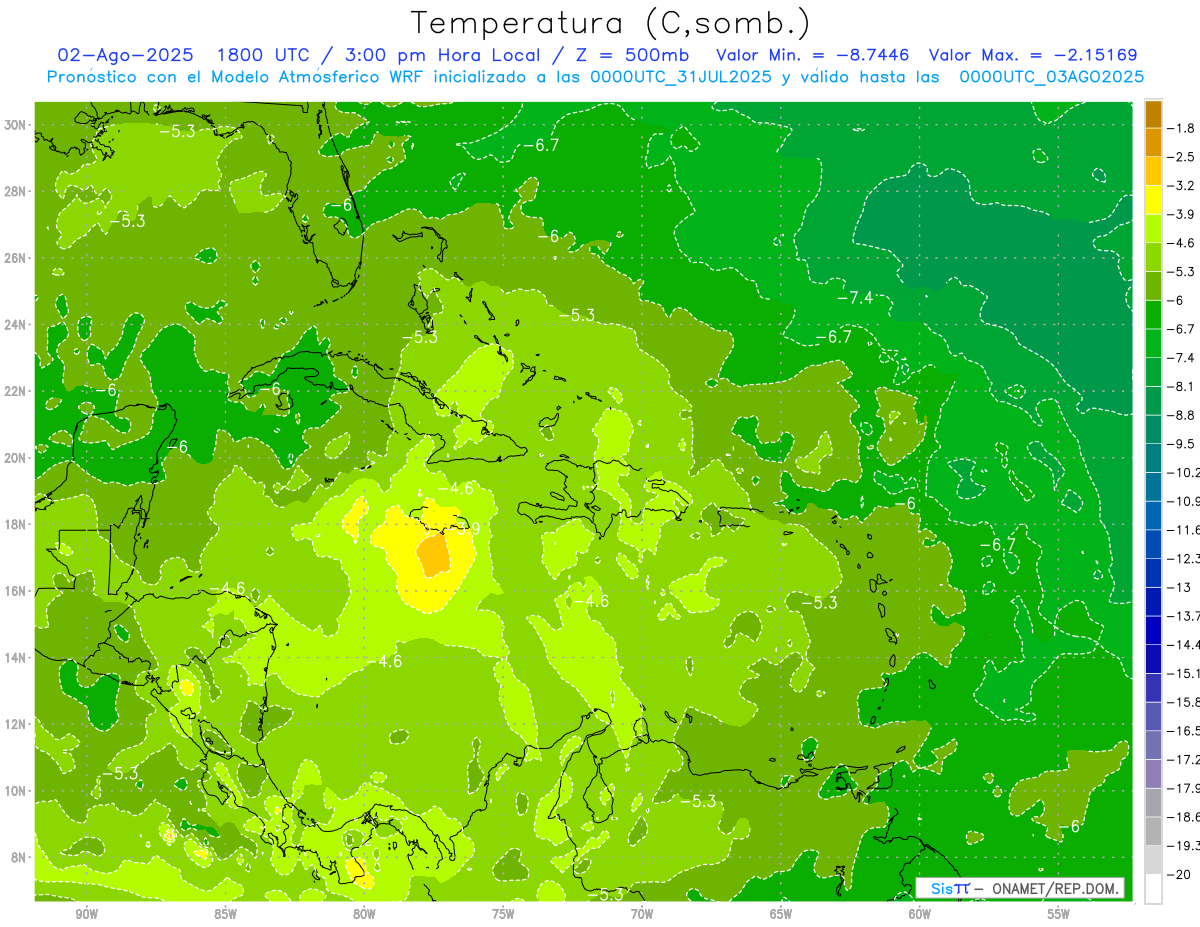The image size is (1200, 927).
Task: Click the colorbar legend value -15.8
Action: [1183, 702]
